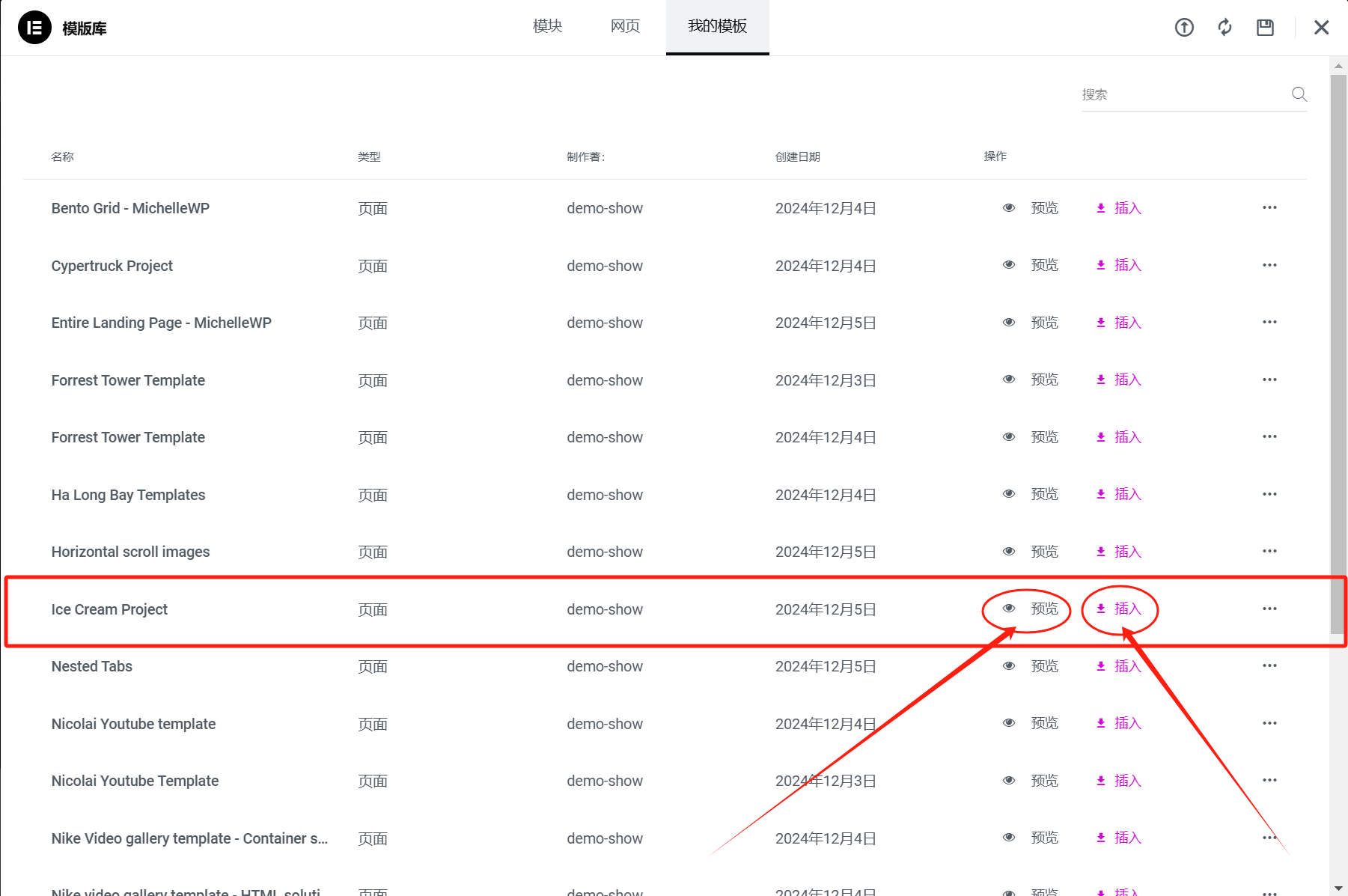Open more options for Ice Cream Project

[x=1269, y=609]
